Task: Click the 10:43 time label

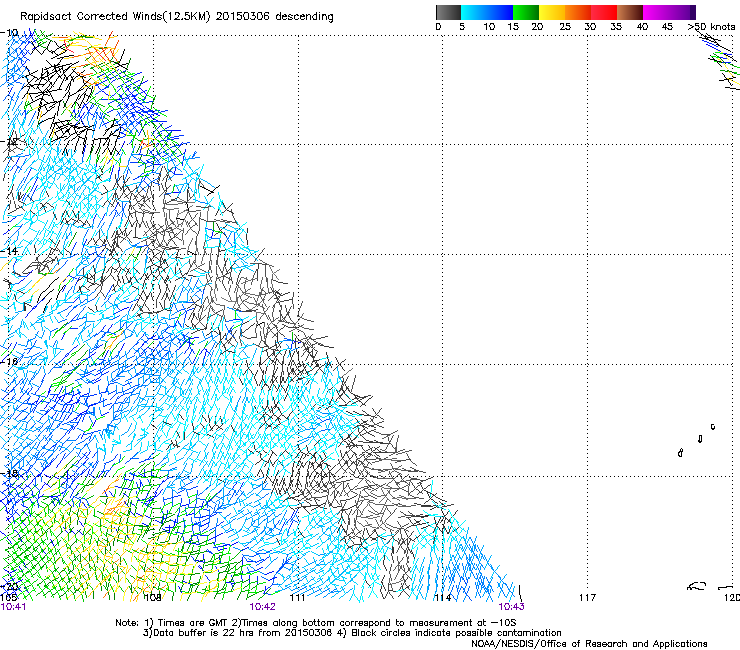Action: pyautogui.click(x=511, y=607)
